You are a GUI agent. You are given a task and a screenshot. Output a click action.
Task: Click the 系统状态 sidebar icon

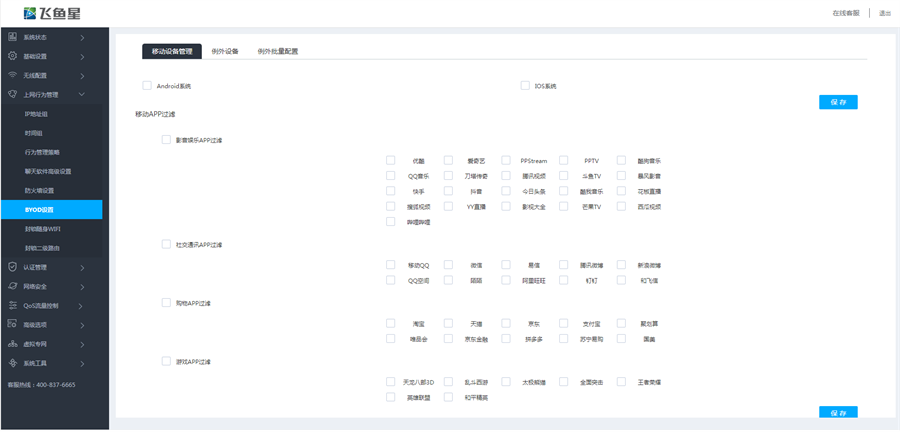tap(12, 37)
